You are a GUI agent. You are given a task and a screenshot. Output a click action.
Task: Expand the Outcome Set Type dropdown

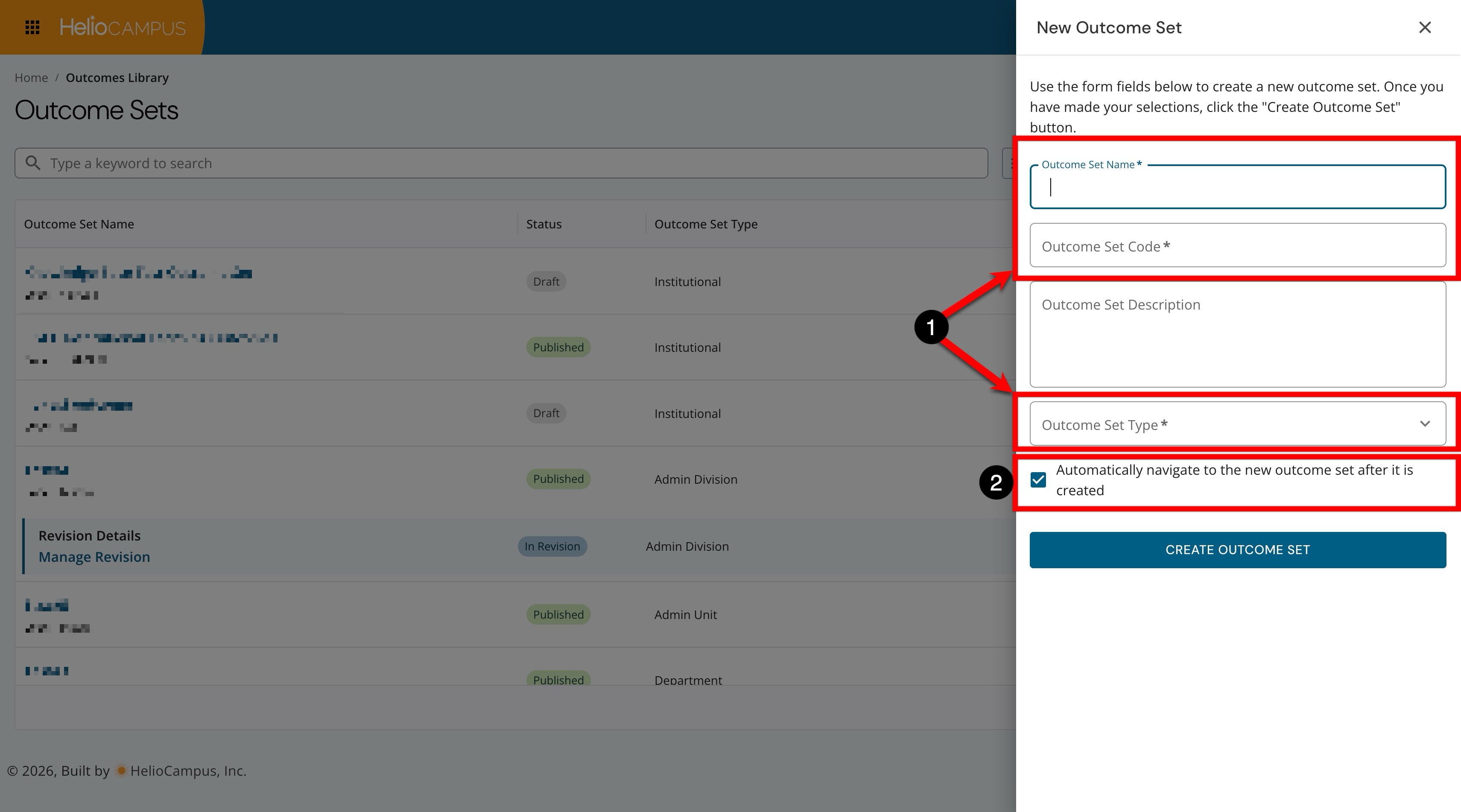pyautogui.click(x=1238, y=424)
